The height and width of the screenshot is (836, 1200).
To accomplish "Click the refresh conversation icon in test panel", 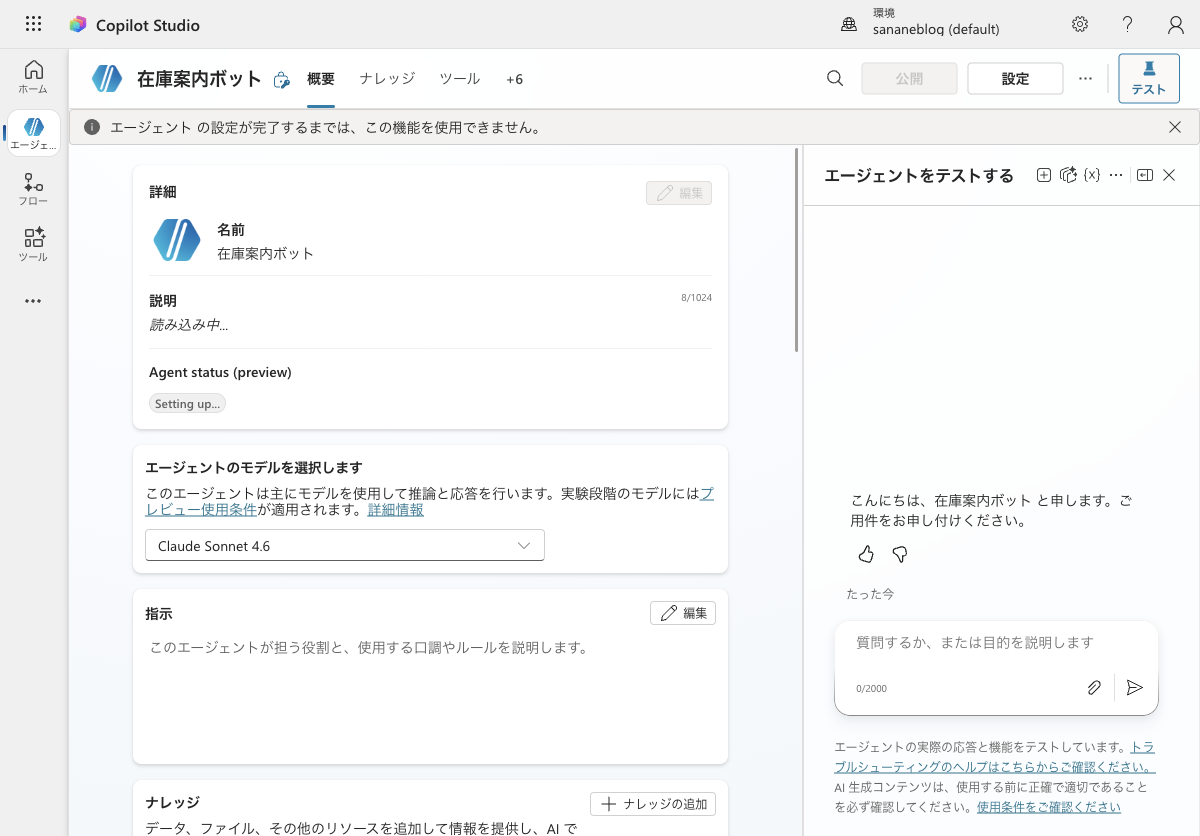I will point(1068,175).
